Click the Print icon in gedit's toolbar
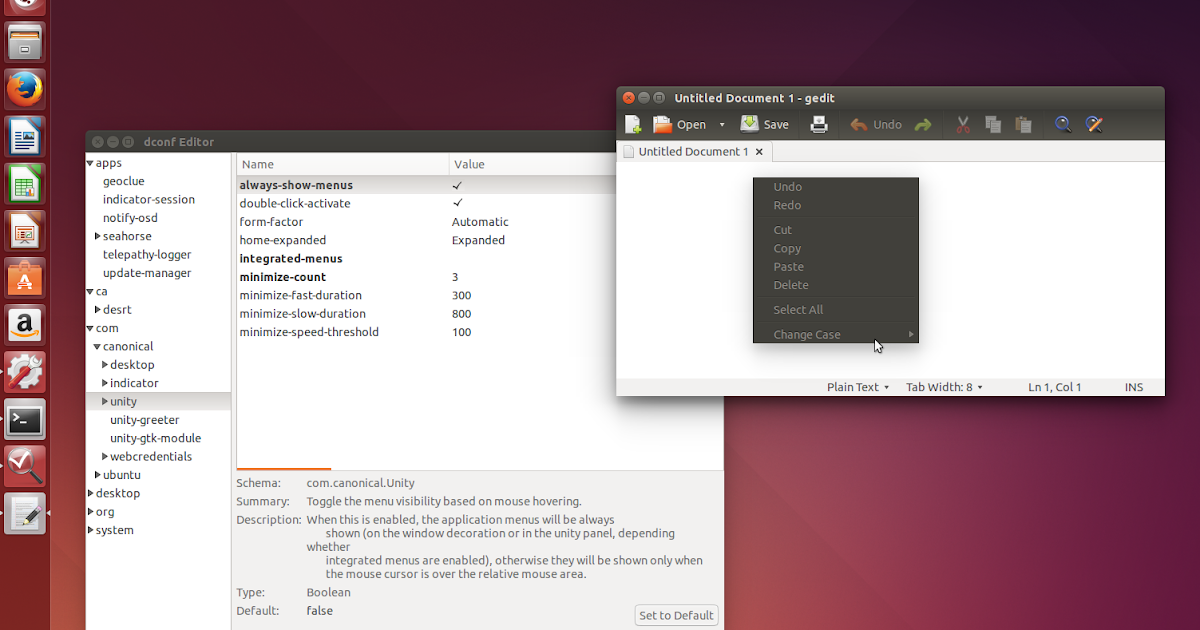Image resolution: width=1200 pixels, height=630 pixels. click(819, 124)
